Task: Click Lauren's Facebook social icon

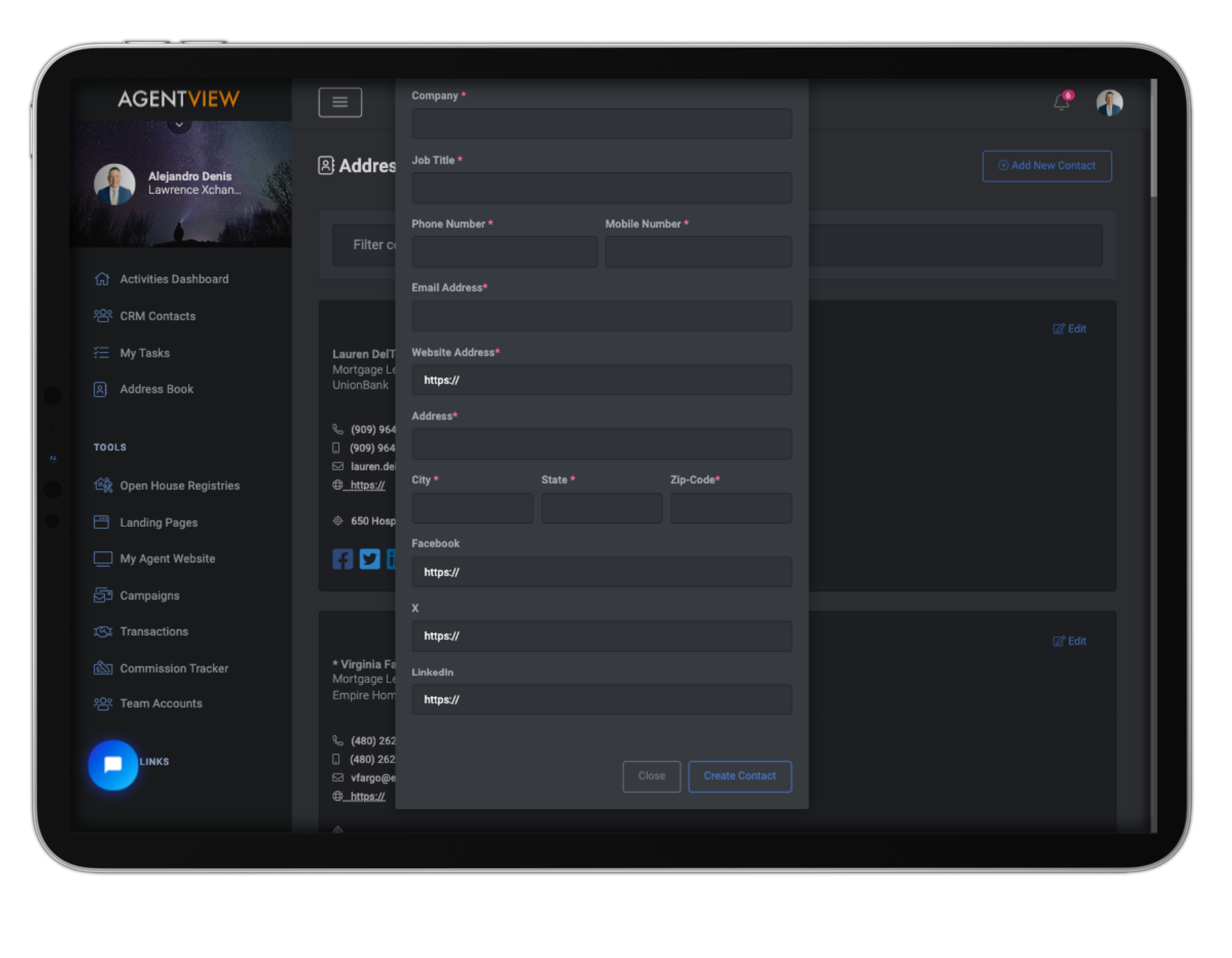Action: tap(342, 559)
